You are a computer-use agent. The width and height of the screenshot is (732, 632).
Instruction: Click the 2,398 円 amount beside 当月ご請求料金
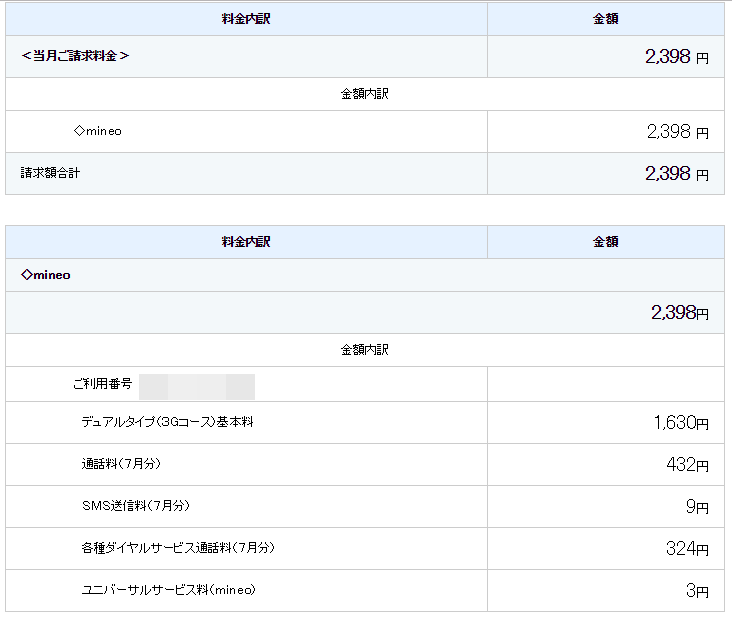tap(676, 57)
